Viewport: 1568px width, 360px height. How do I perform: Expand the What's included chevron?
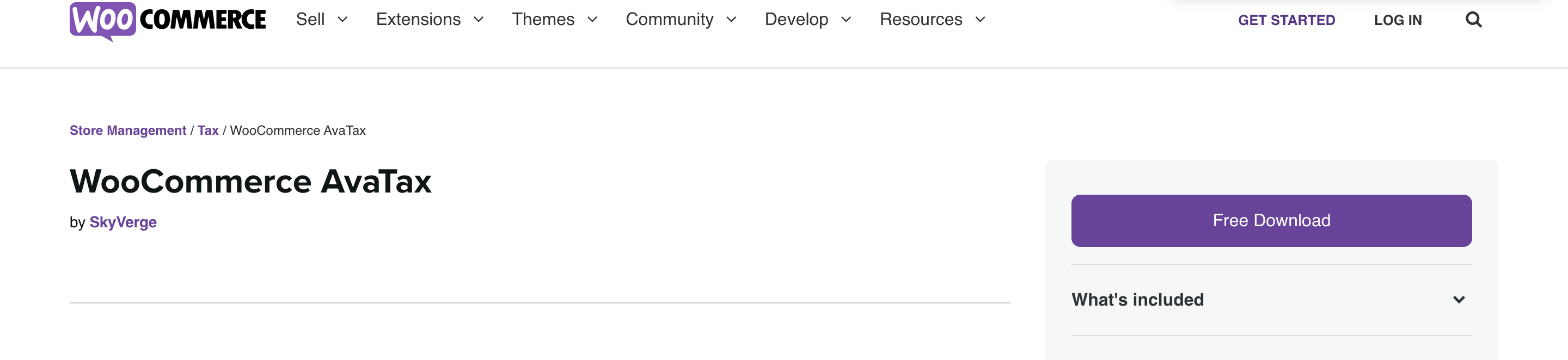(1459, 300)
